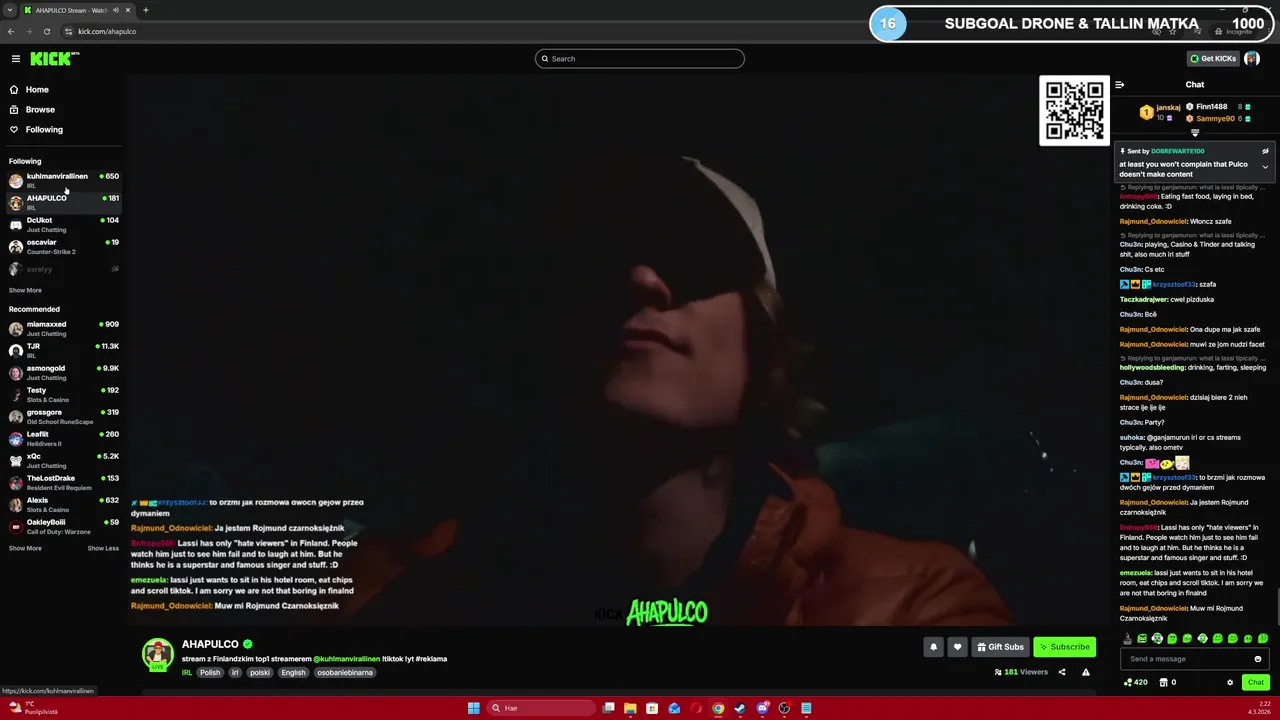Open the Windows Start menu
This screenshot has height=720, width=1280.
(x=474, y=708)
